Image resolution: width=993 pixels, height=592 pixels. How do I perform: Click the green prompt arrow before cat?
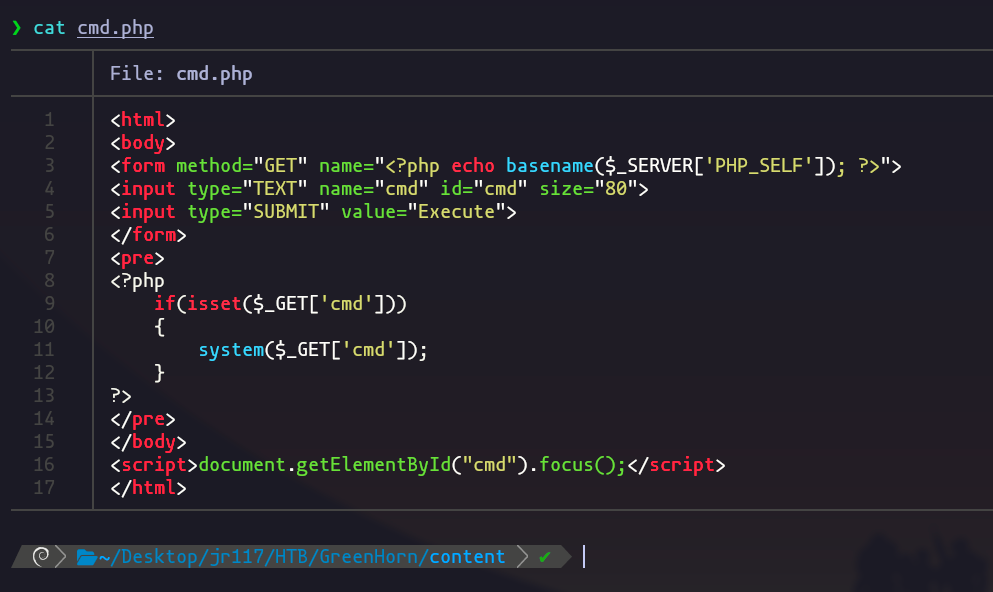point(17,28)
